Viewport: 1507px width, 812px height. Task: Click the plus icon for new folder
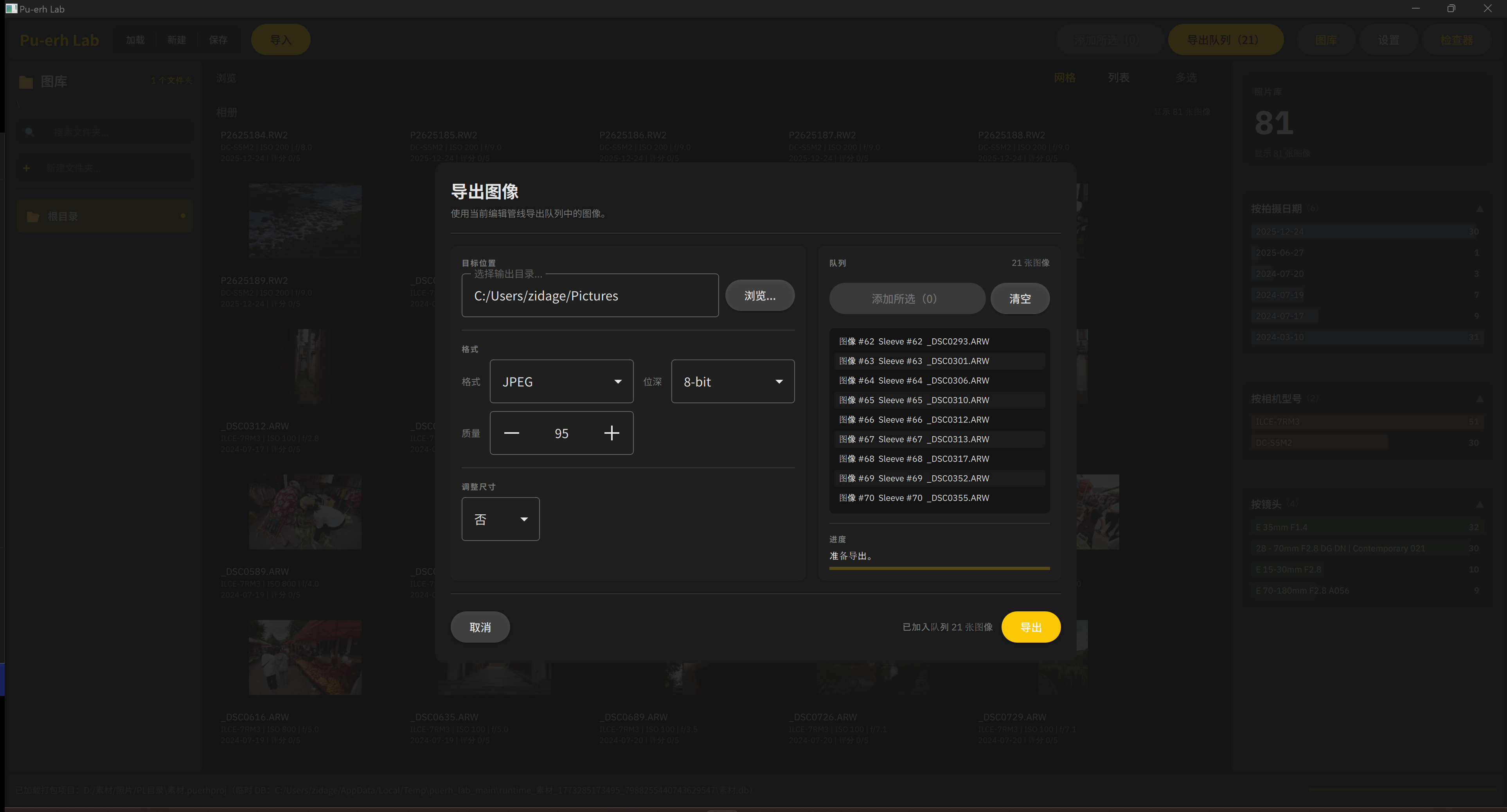tap(26, 169)
